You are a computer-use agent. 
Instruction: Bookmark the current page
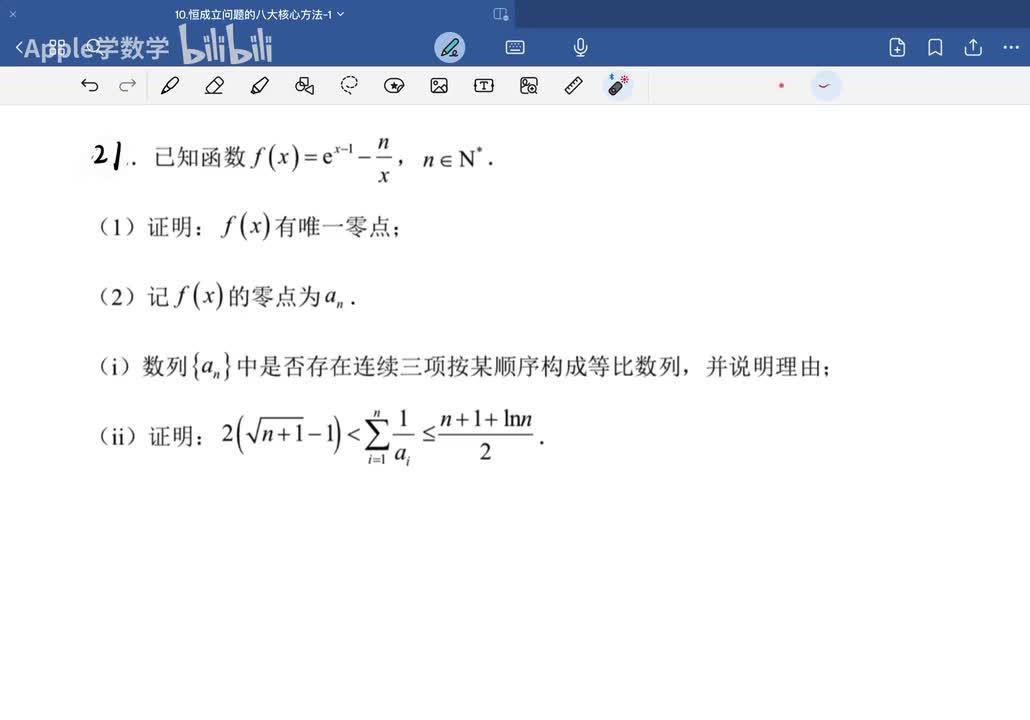point(935,47)
